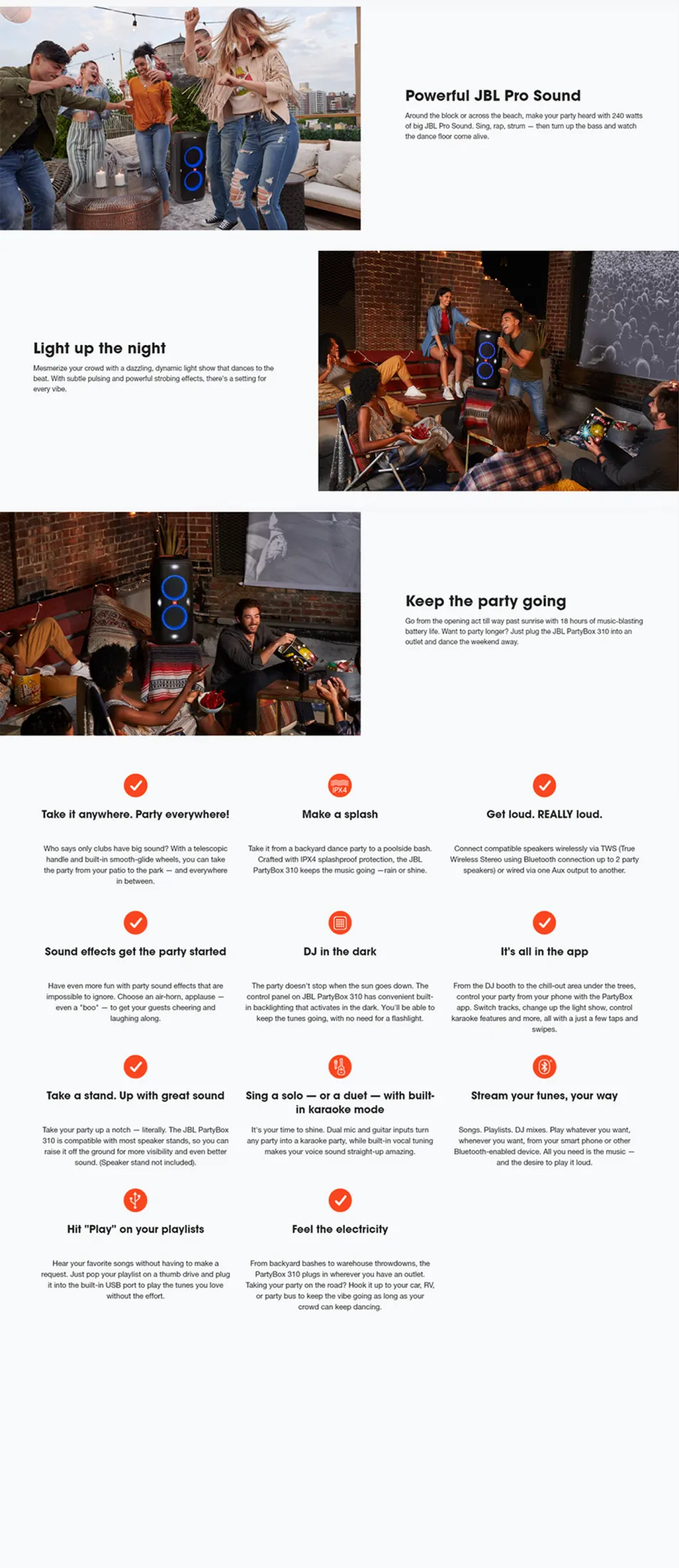679x1568 pixels.
Task: Click the photo of man holding snack bowl
Action: pos(180,624)
